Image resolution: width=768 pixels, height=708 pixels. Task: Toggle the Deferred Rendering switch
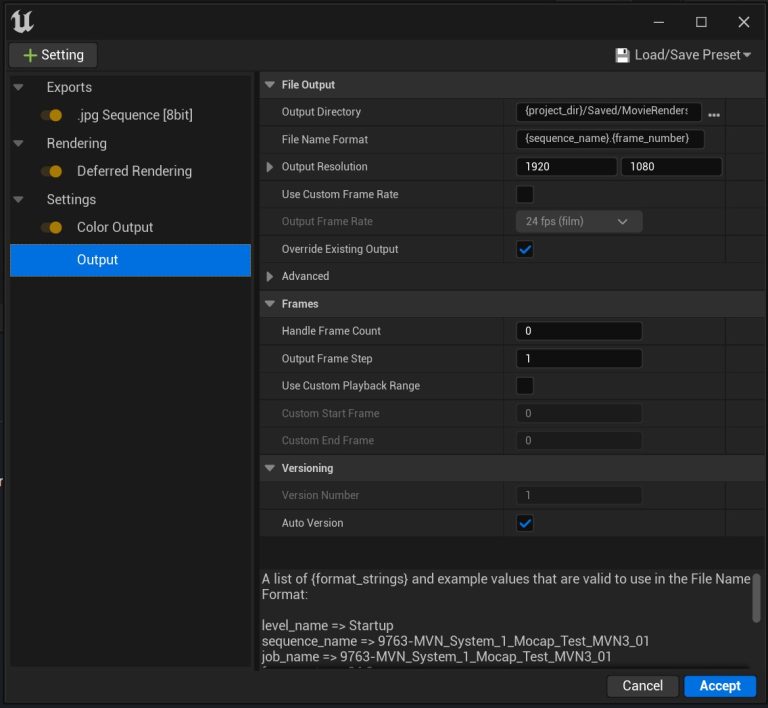click(x=52, y=171)
